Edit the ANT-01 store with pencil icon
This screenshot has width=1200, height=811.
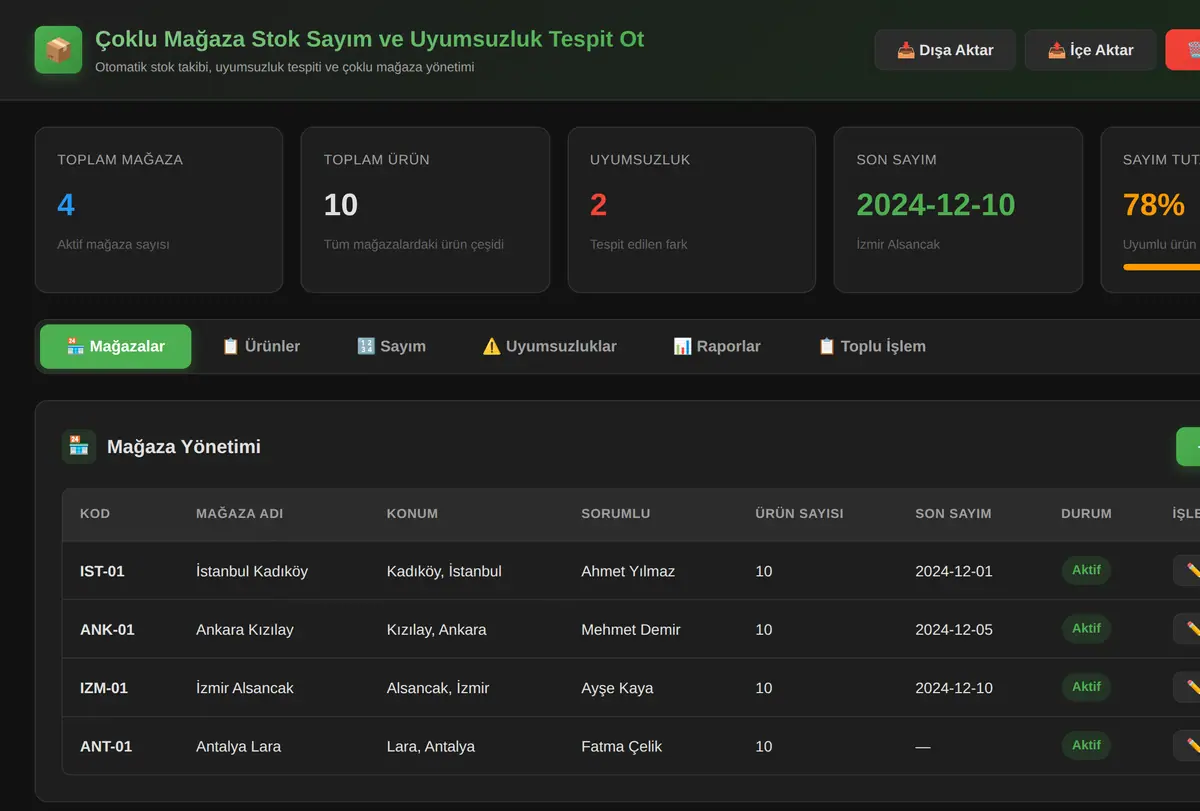[x=1187, y=746]
